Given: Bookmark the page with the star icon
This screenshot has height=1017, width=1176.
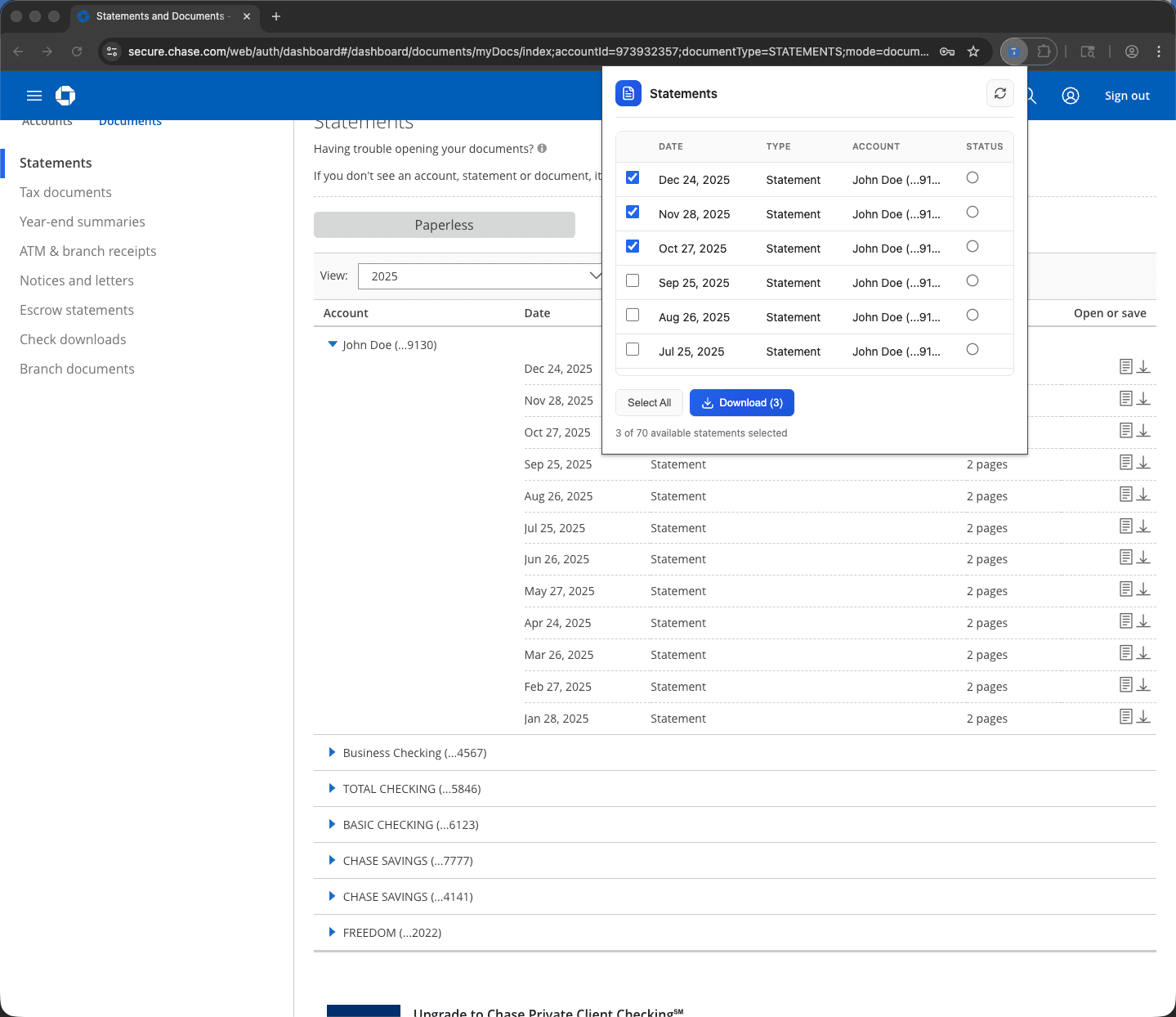Looking at the screenshot, I should (x=973, y=51).
